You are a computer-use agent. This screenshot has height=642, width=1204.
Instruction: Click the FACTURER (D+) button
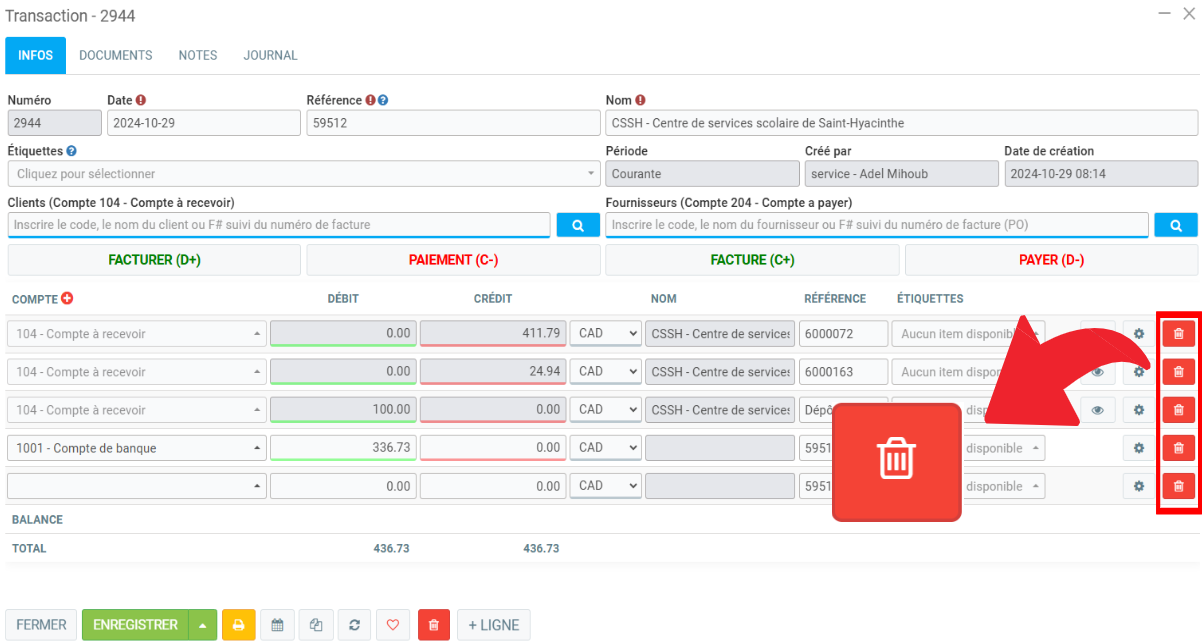tap(154, 260)
